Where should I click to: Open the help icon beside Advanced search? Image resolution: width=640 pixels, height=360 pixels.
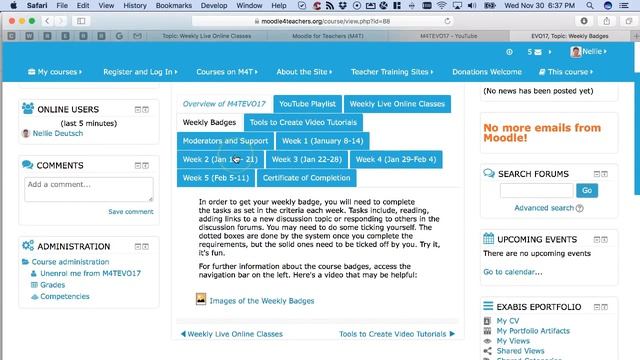(580, 208)
